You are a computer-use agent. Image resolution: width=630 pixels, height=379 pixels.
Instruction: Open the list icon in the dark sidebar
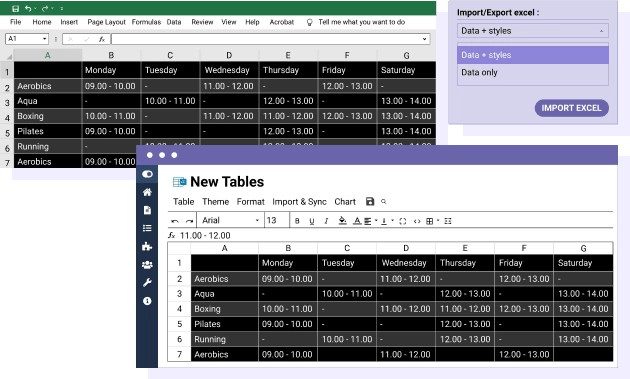pyautogui.click(x=147, y=228)
